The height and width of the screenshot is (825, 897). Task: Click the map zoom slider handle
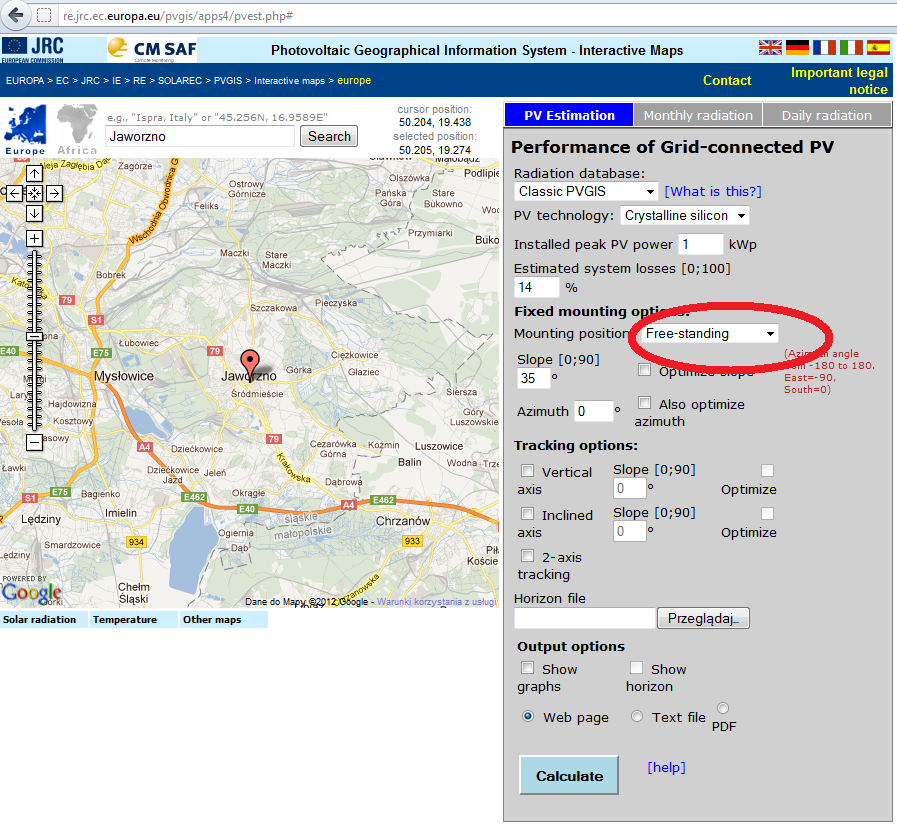[x=34, y=337]
